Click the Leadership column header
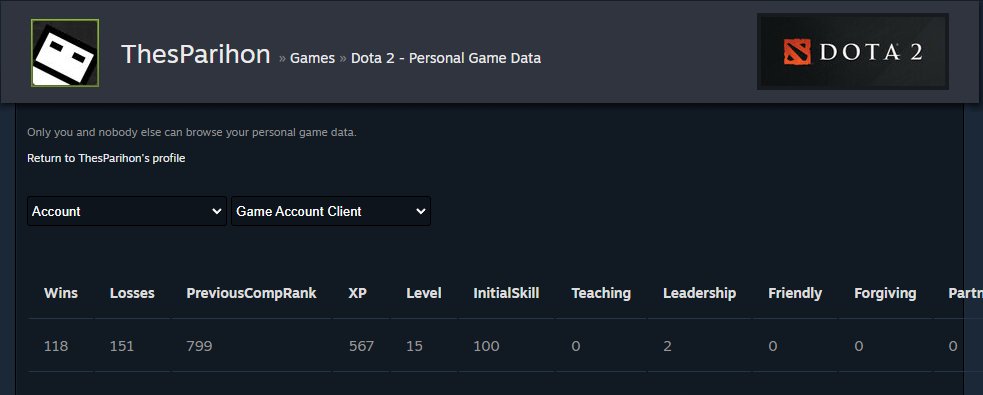 point(700,293)
